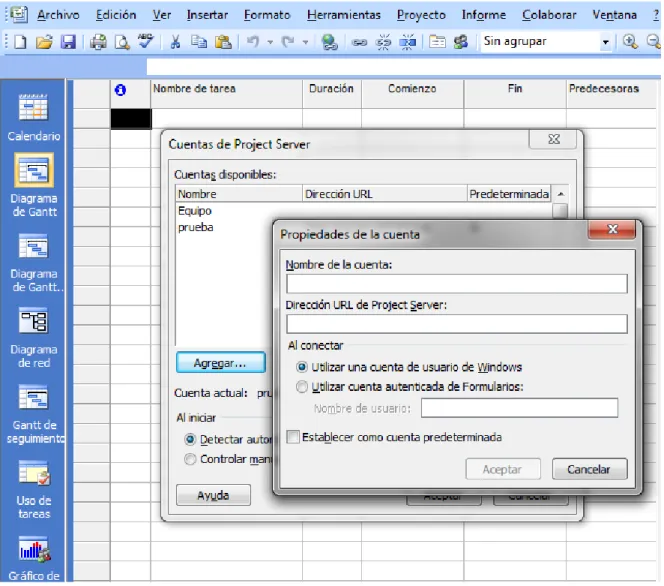664x586 pixels.
Task: Open a file with the folder icon
Action: point(44,42)
